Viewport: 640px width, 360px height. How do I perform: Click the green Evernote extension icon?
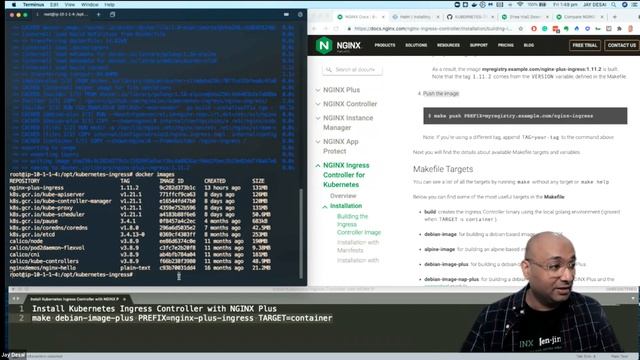coord(566,29)
